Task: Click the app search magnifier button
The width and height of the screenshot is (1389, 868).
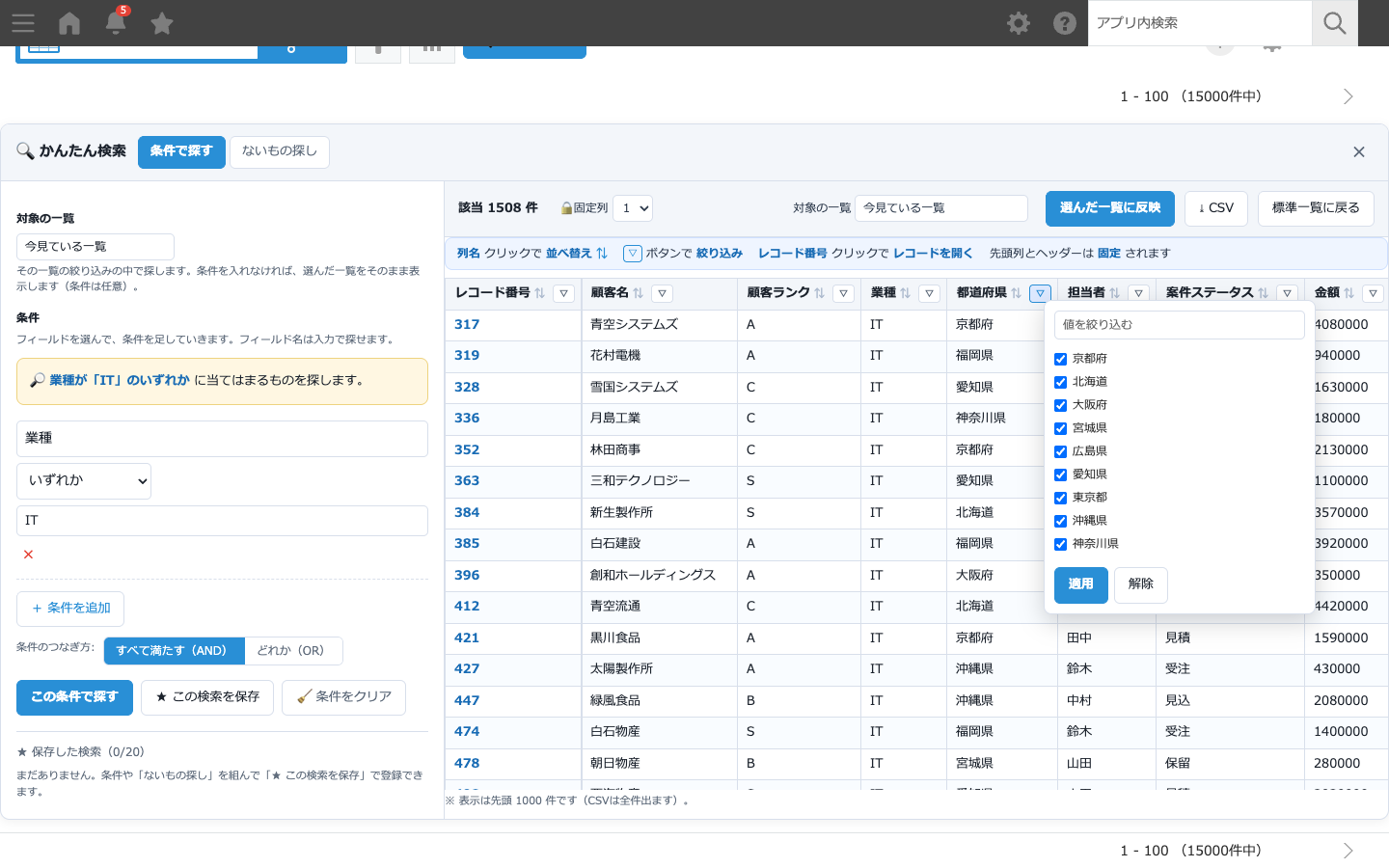Action: point(1335,23)
